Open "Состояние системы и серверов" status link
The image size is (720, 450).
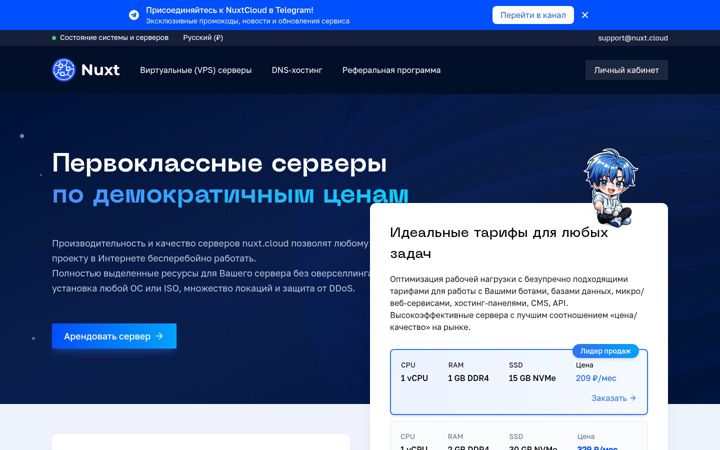click(114, 38)
